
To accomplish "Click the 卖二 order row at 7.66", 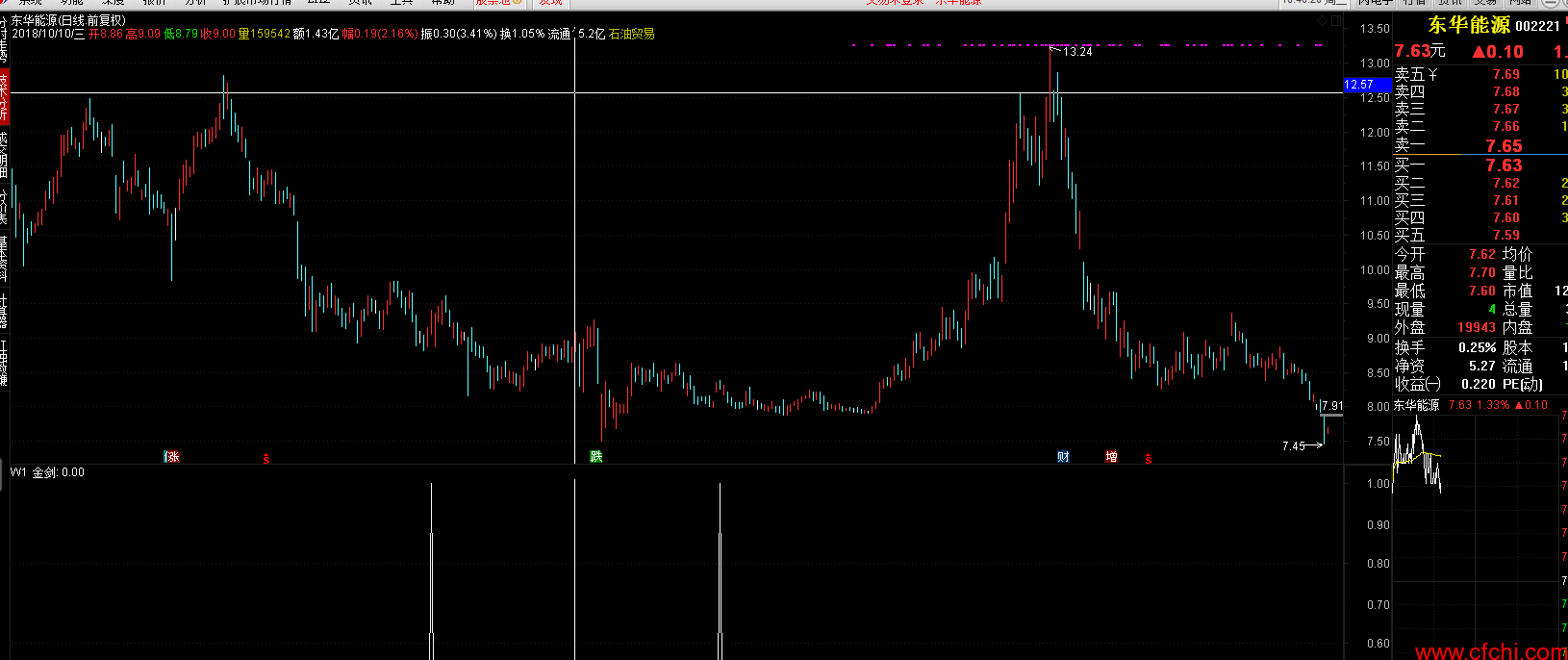I will pyautogui.click(x=1480, y=126).
